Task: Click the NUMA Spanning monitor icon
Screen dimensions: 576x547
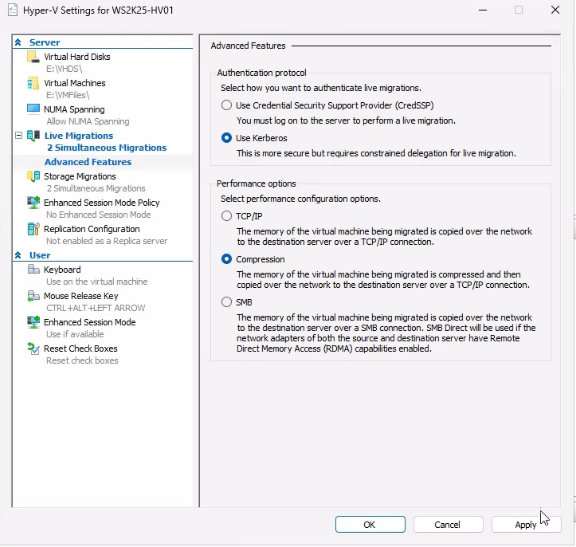Action: pos(33,109)
